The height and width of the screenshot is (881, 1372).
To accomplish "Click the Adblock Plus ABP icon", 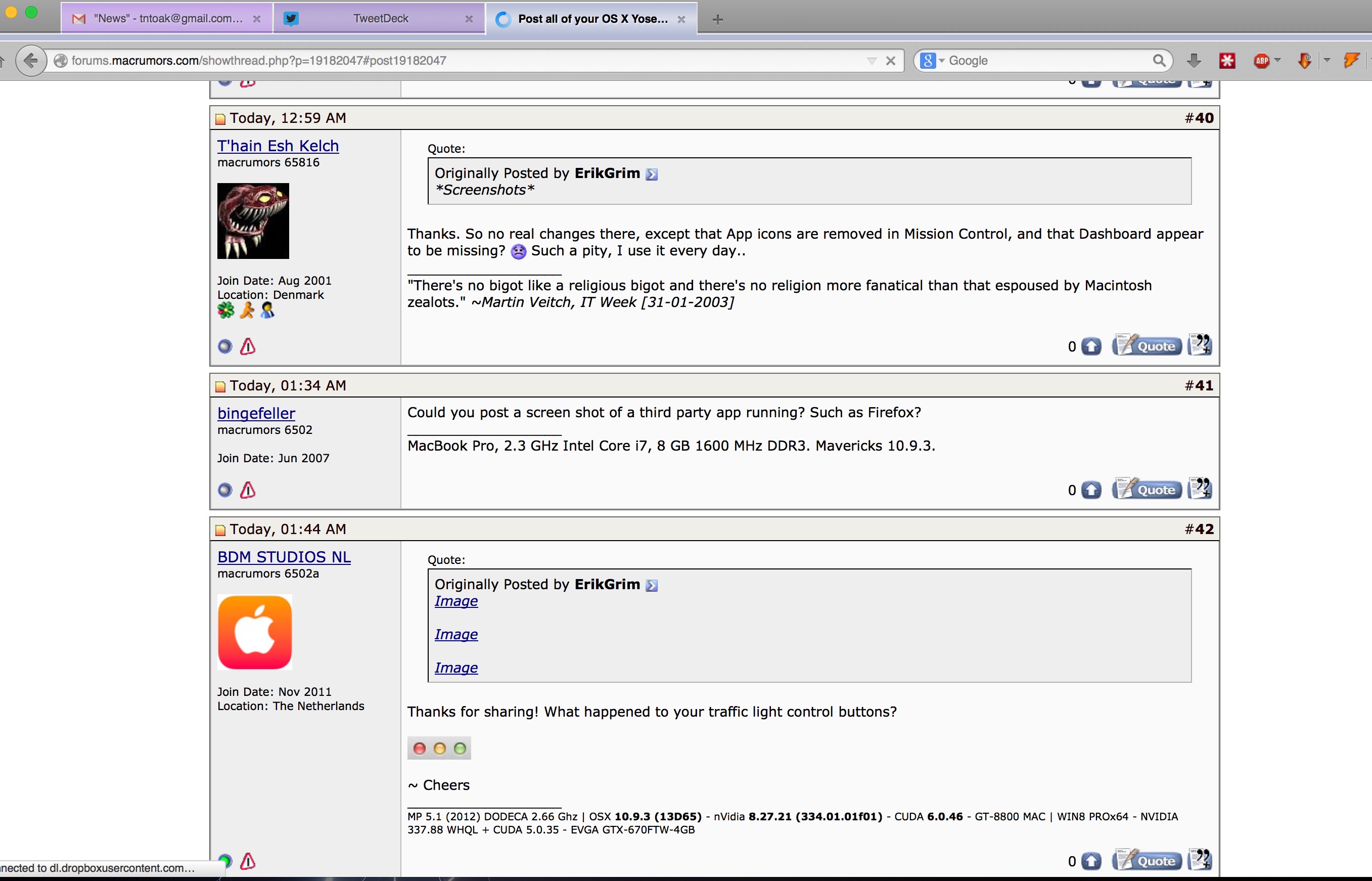I will point(1261,61).
